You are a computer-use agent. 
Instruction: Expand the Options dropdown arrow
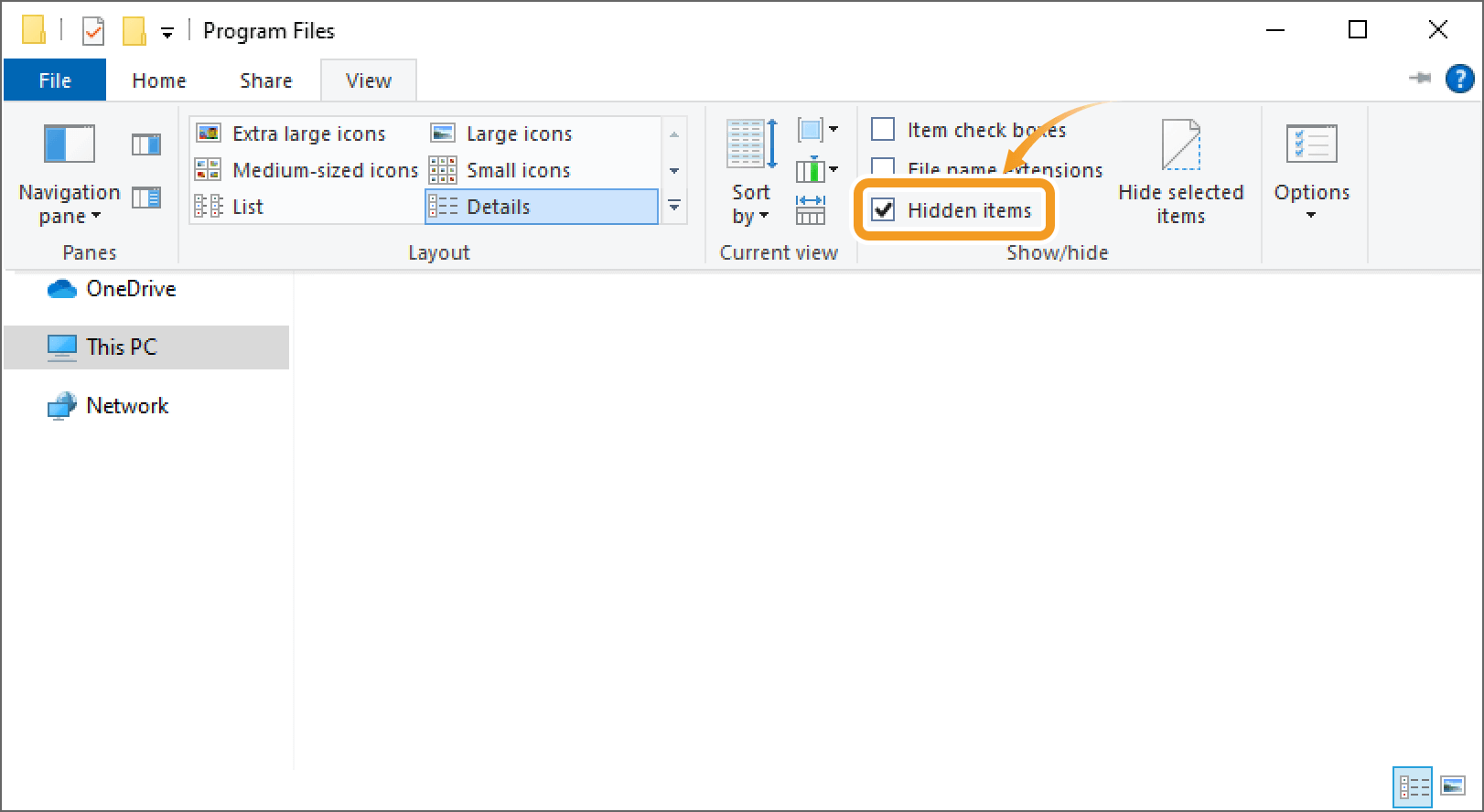point(1311,215)
